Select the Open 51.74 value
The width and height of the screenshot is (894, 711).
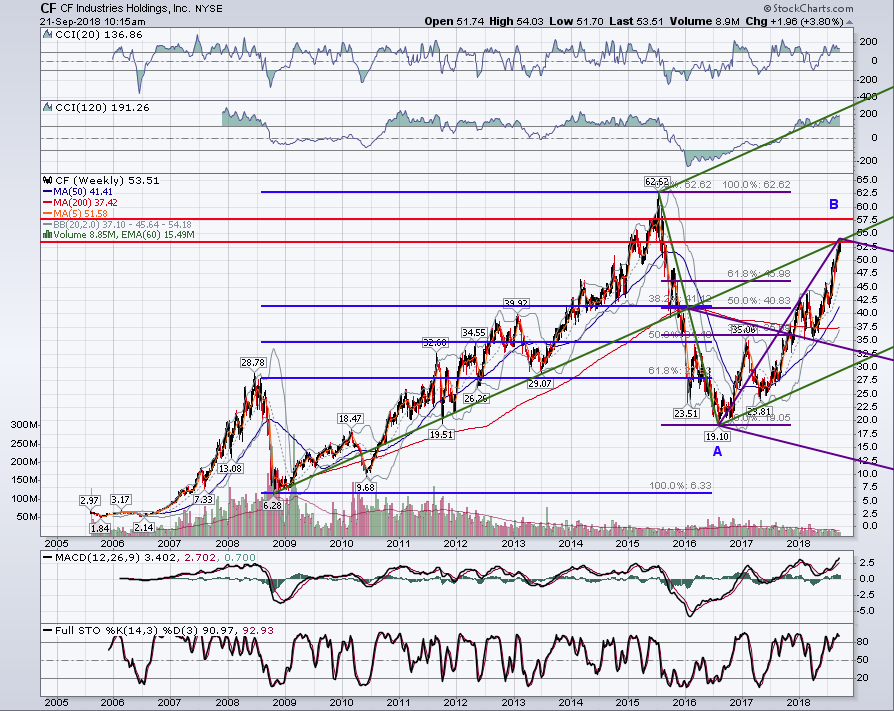(454, 22)
